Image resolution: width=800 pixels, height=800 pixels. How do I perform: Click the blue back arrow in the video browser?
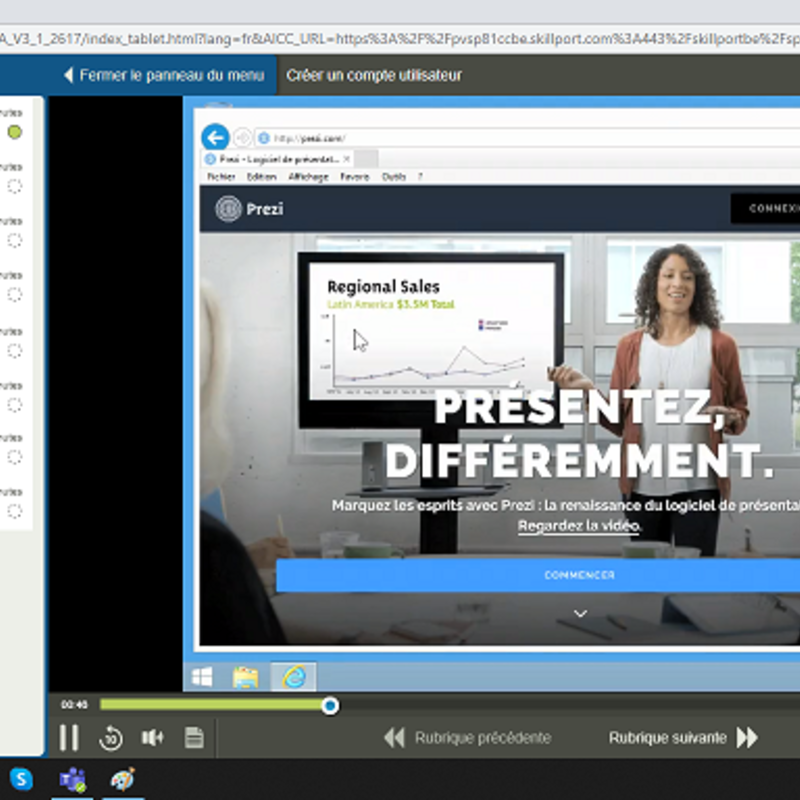tap(215, 137)
